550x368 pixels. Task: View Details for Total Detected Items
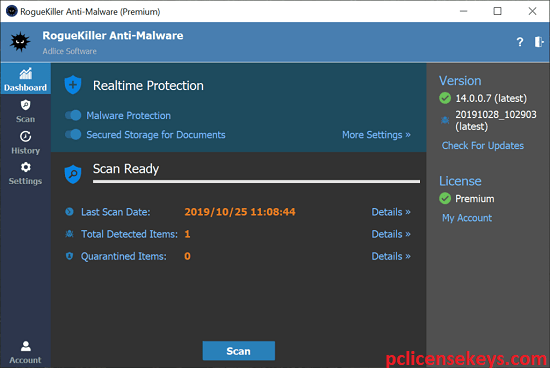(x=391, y=234)
